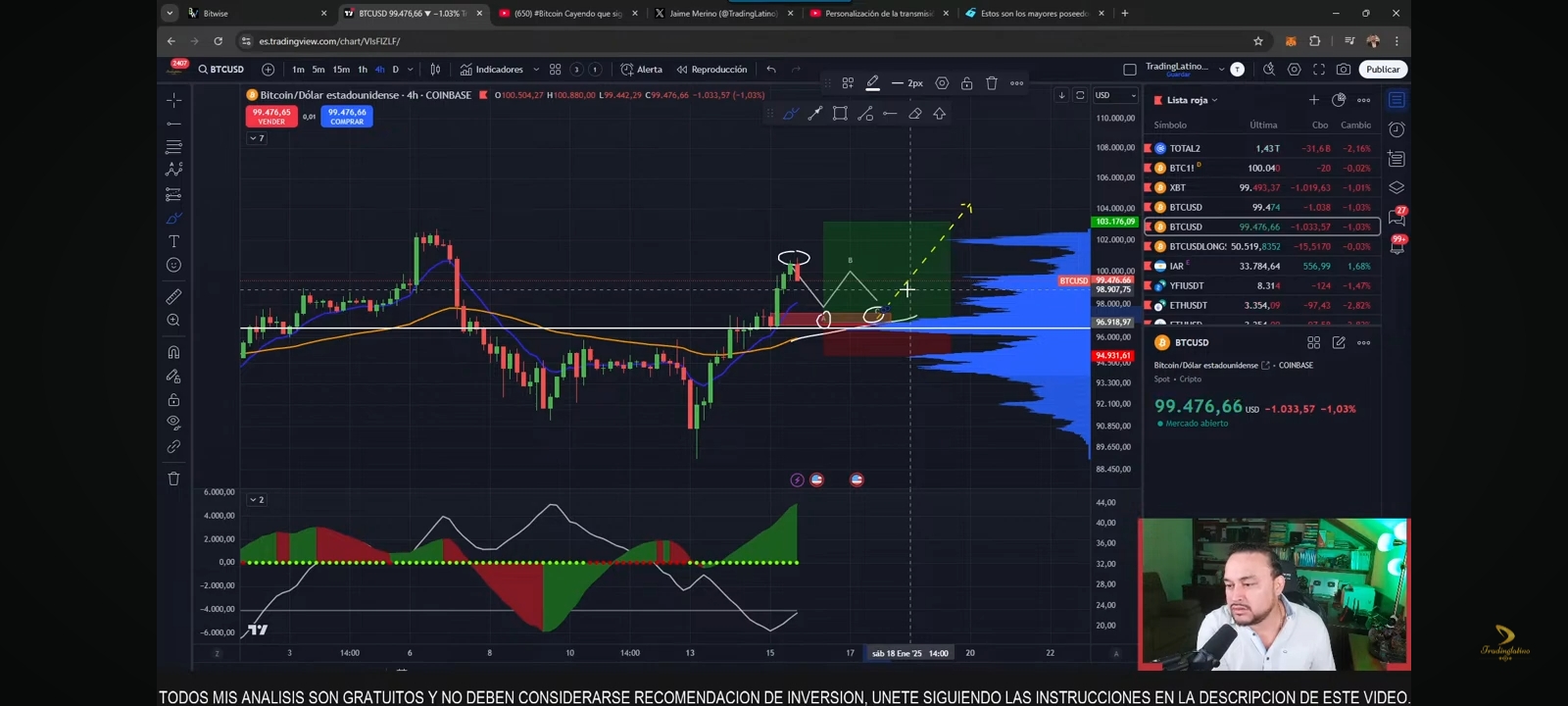Switch to the Bitwise browser tab

[x=259, y=14]
